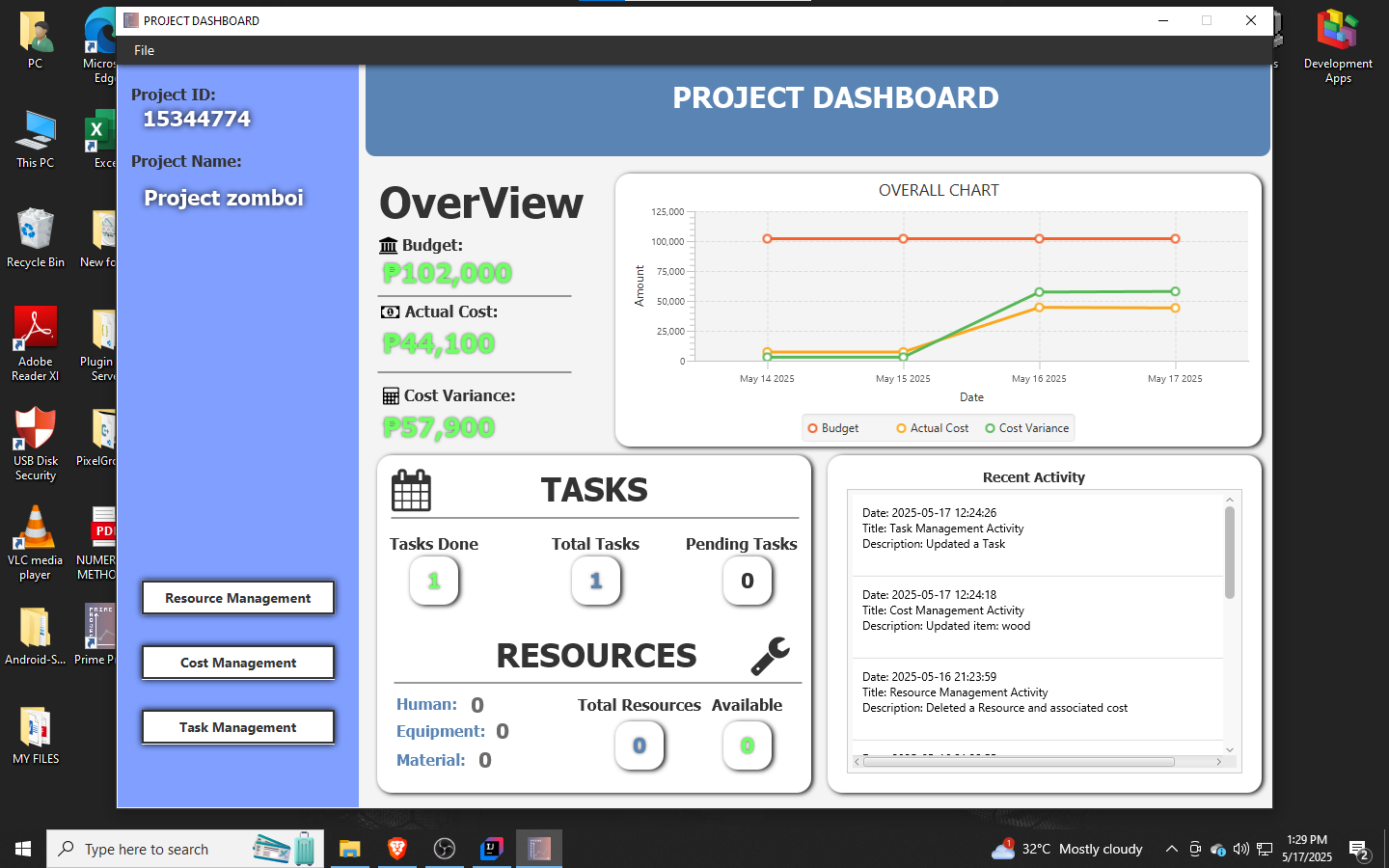This screenshot has width=1389, height=868.
Task: Select the VLC media player desktop icon
Action: tap(36, 543)
